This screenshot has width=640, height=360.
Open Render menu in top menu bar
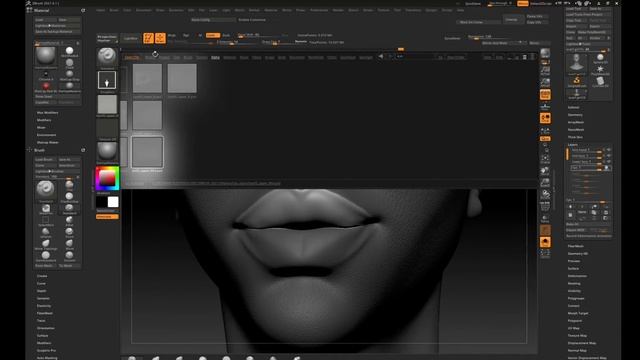pos(338,10)
